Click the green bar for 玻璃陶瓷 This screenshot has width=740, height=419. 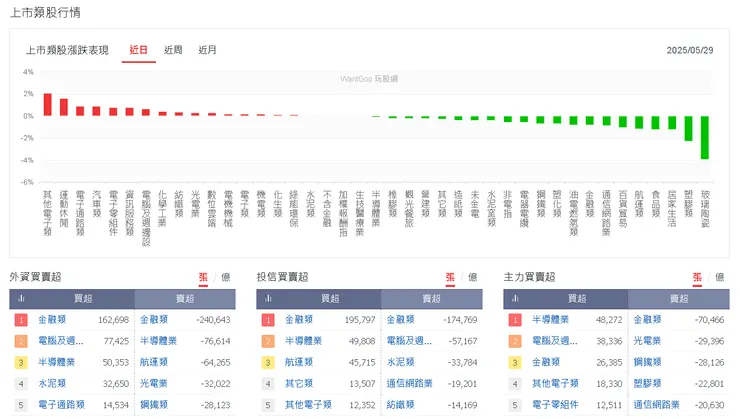click(705, 137)
